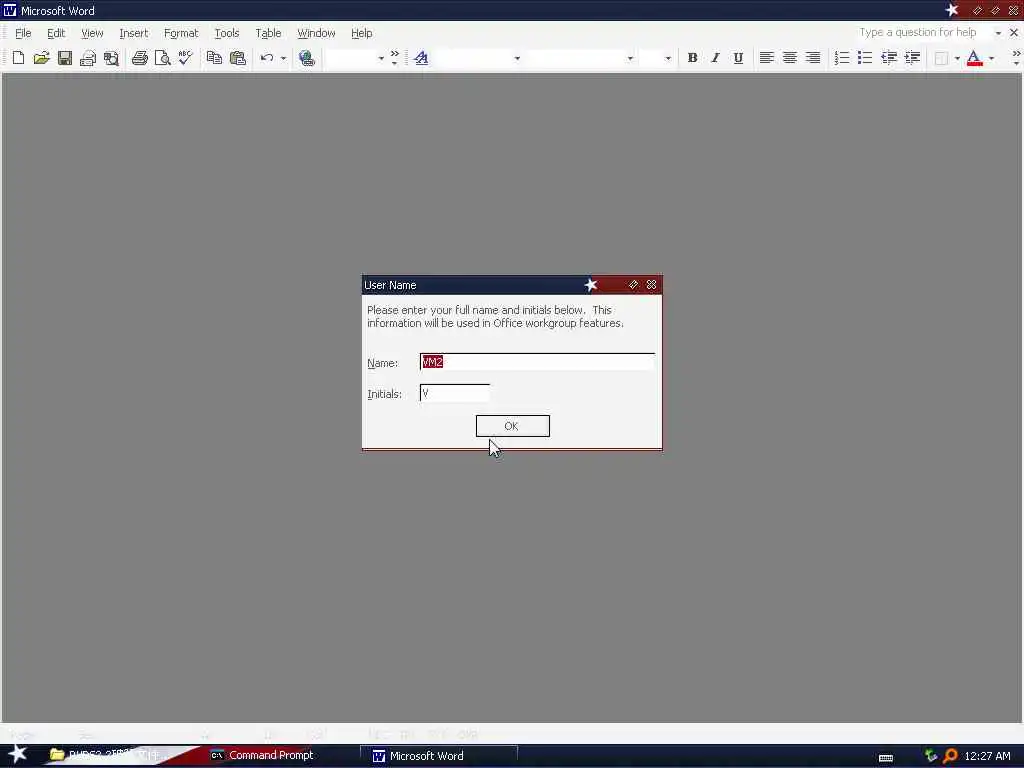Screen dimensions: 1024x768
Task: Open the Window menu
Action: click(x=316, y=33)
